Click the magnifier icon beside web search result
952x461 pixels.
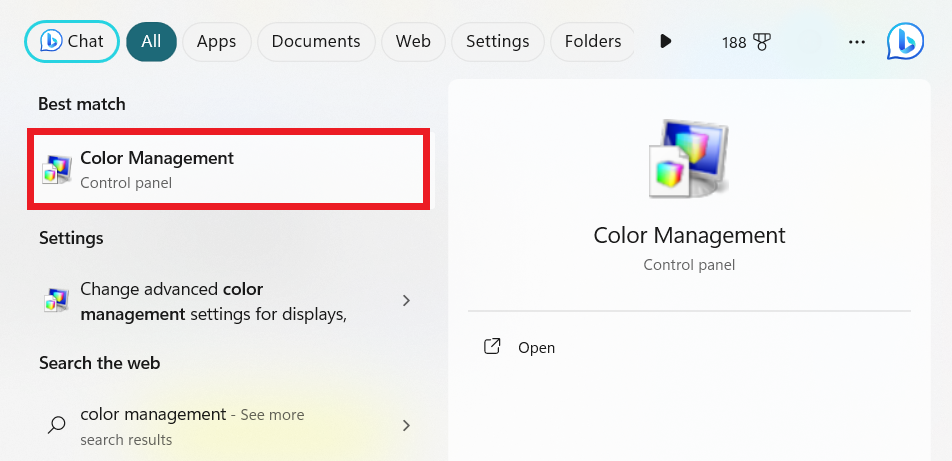[57, 425]
